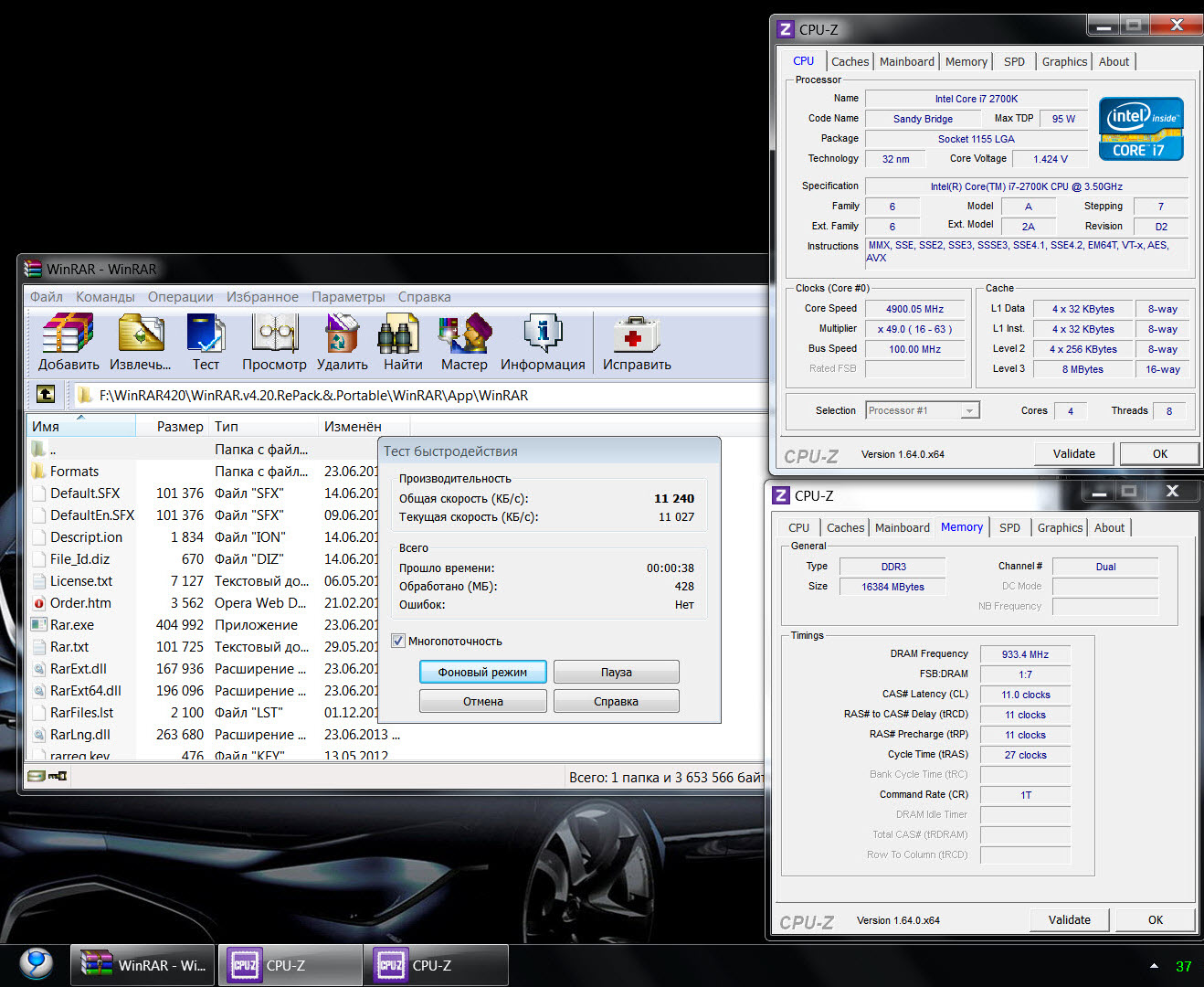
Task: Click the Formats folder icon
Action: pos(38,471)
